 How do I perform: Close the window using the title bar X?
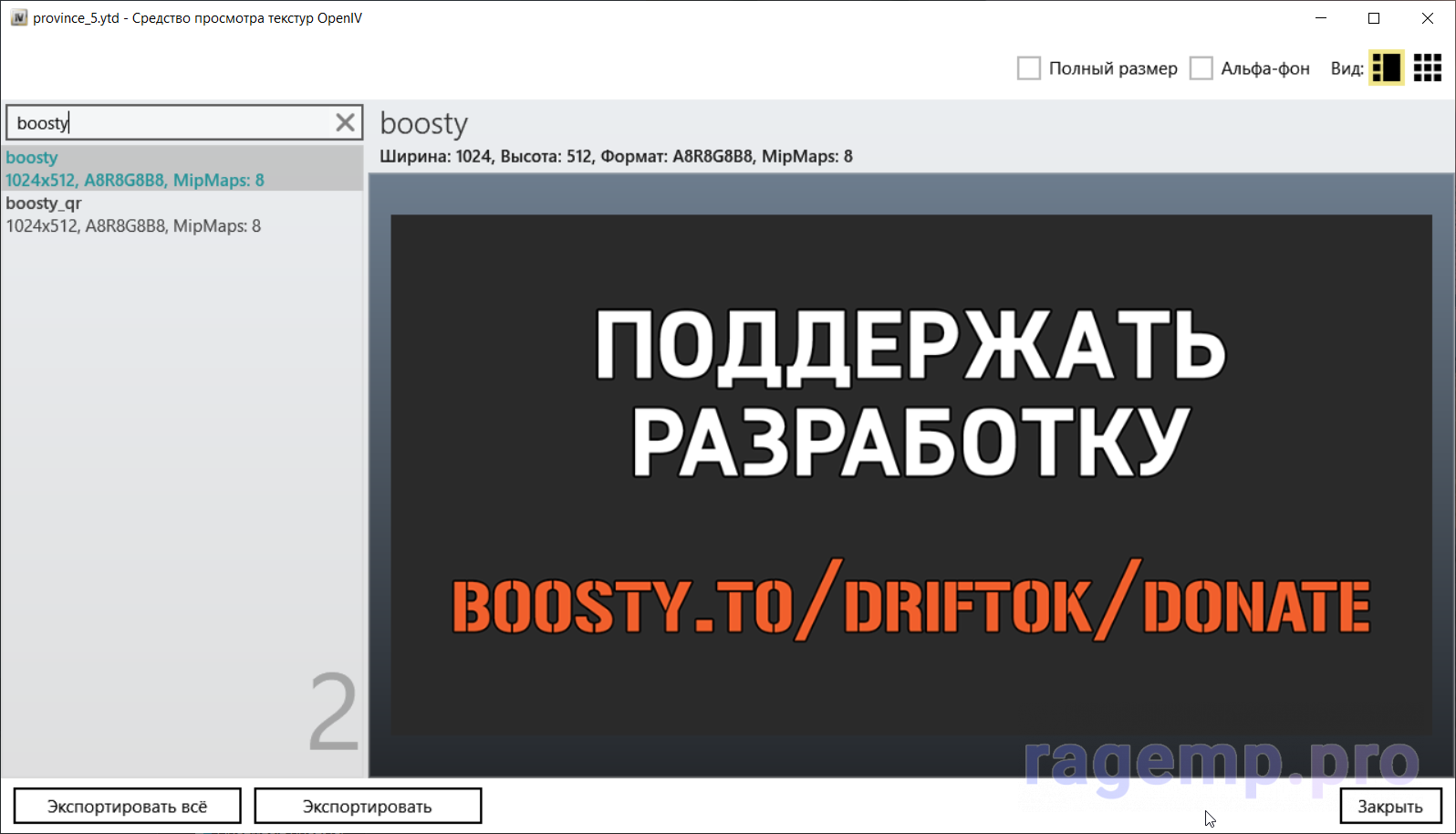coord(1428,18)
